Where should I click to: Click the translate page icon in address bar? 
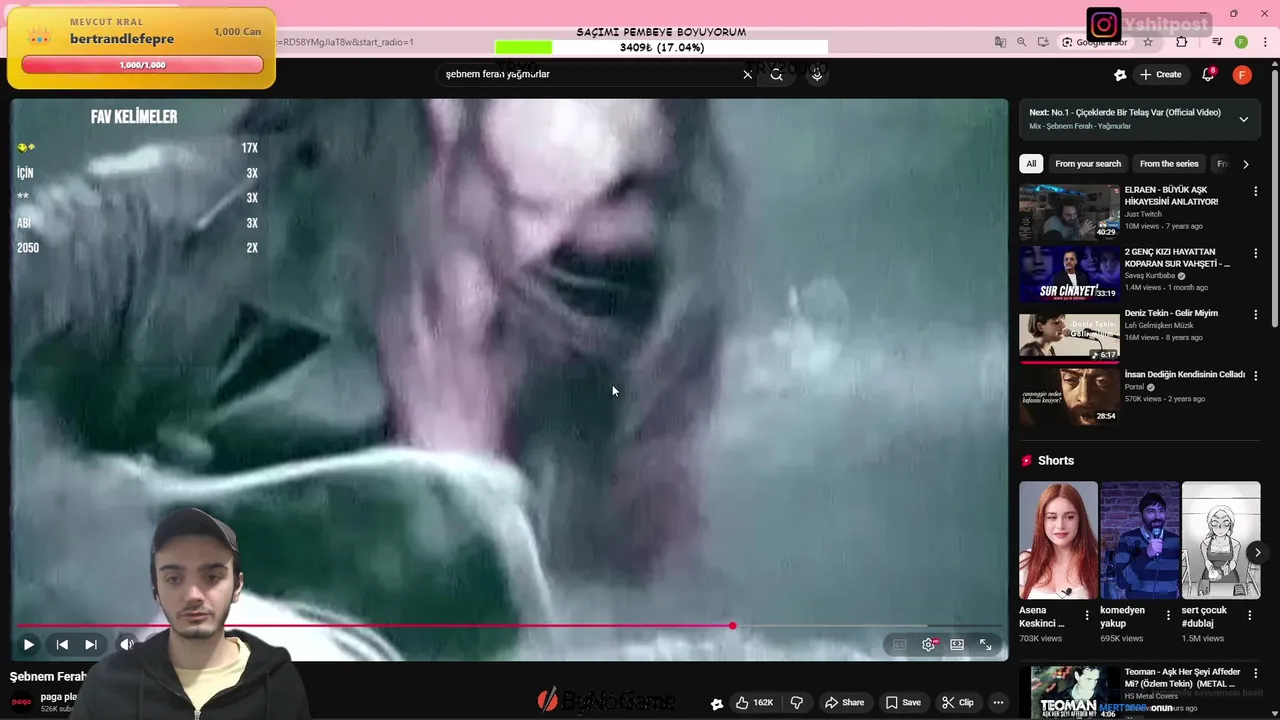(x=1000, y=42)
